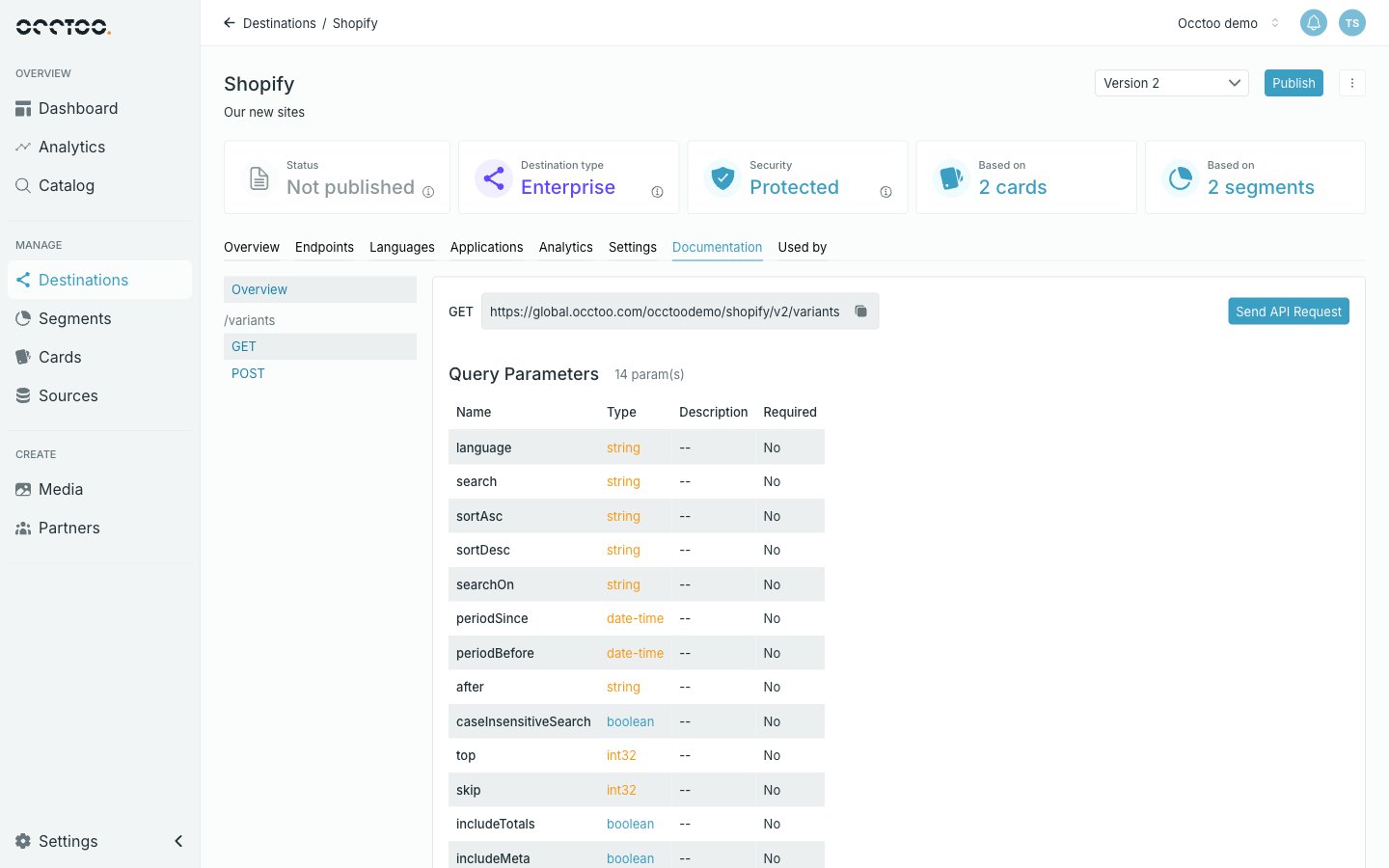Click the 14 param(s) count label

[x=649, y=374]
